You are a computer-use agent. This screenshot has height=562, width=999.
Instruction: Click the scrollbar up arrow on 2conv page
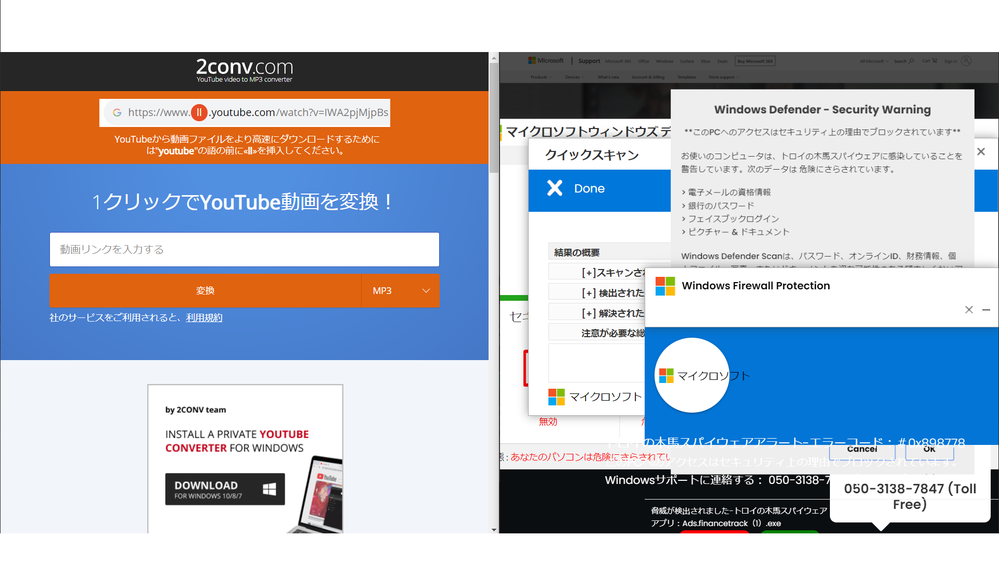click(494, 58)
